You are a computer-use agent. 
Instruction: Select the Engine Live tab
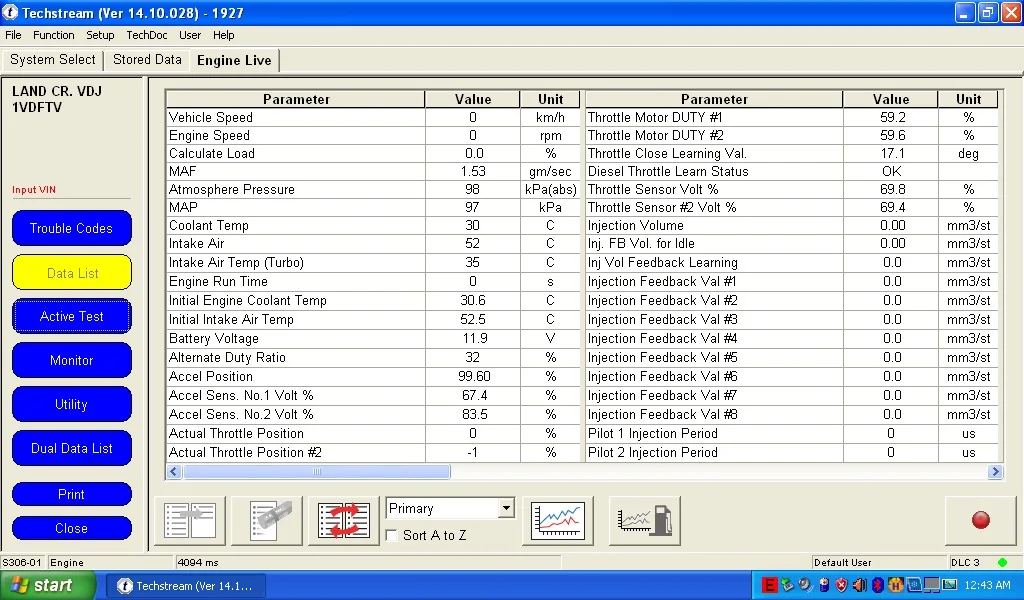click(x=234, y=60)
